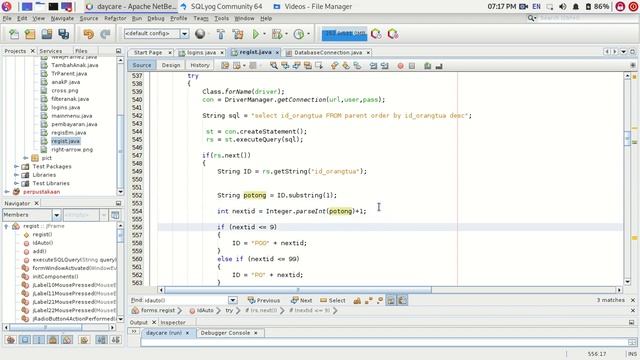The image size is (640, 360).
Task: Toggle rectangular selection in editor toolbar
Action: point(318,66)
